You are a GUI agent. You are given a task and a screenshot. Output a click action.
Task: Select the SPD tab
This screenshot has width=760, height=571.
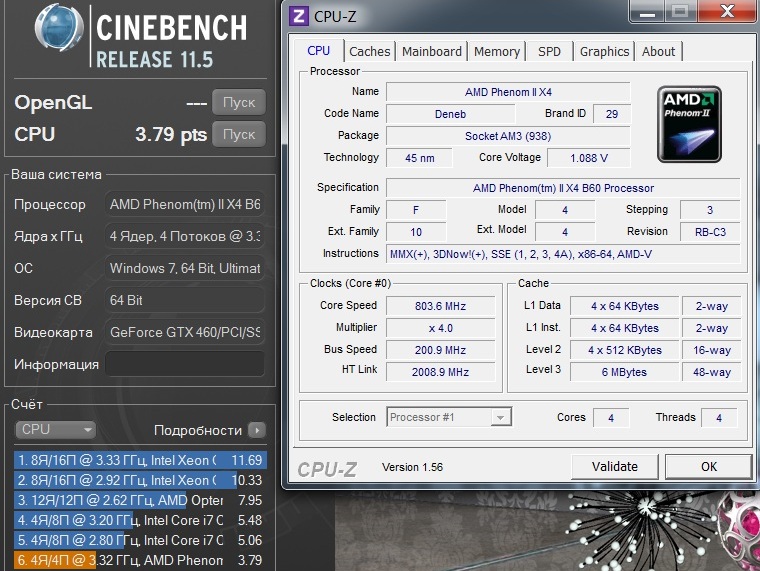pyautogui.click(x=549, y=51)
